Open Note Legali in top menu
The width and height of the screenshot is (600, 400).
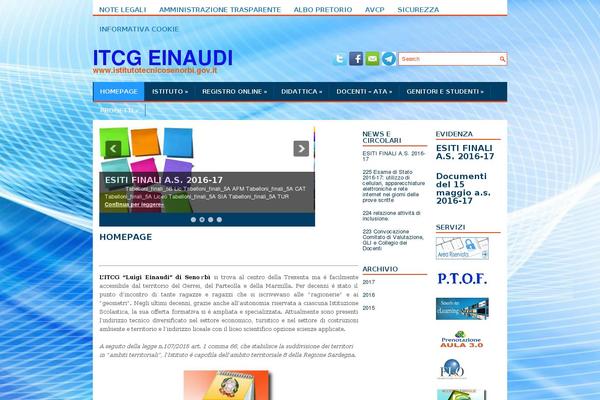click(x=122, y=10)
